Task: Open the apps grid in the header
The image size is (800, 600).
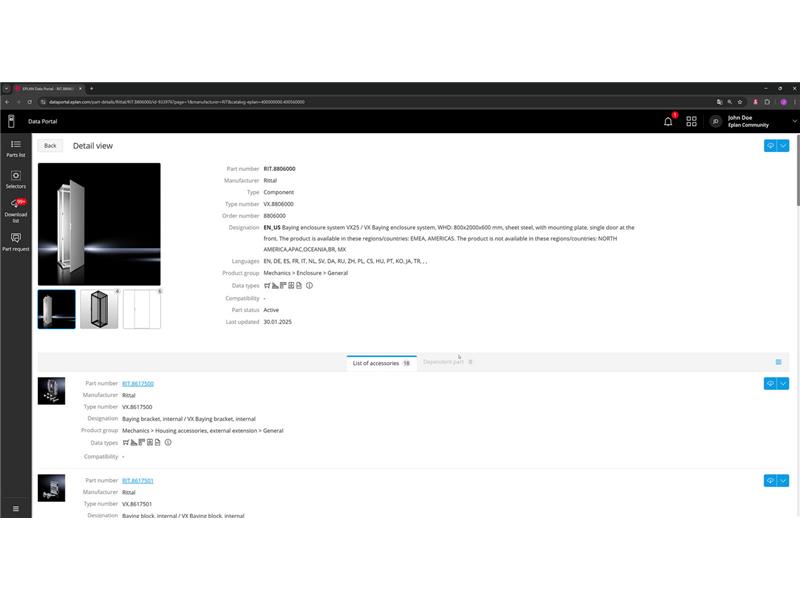Action: click(x=691, y=121)
